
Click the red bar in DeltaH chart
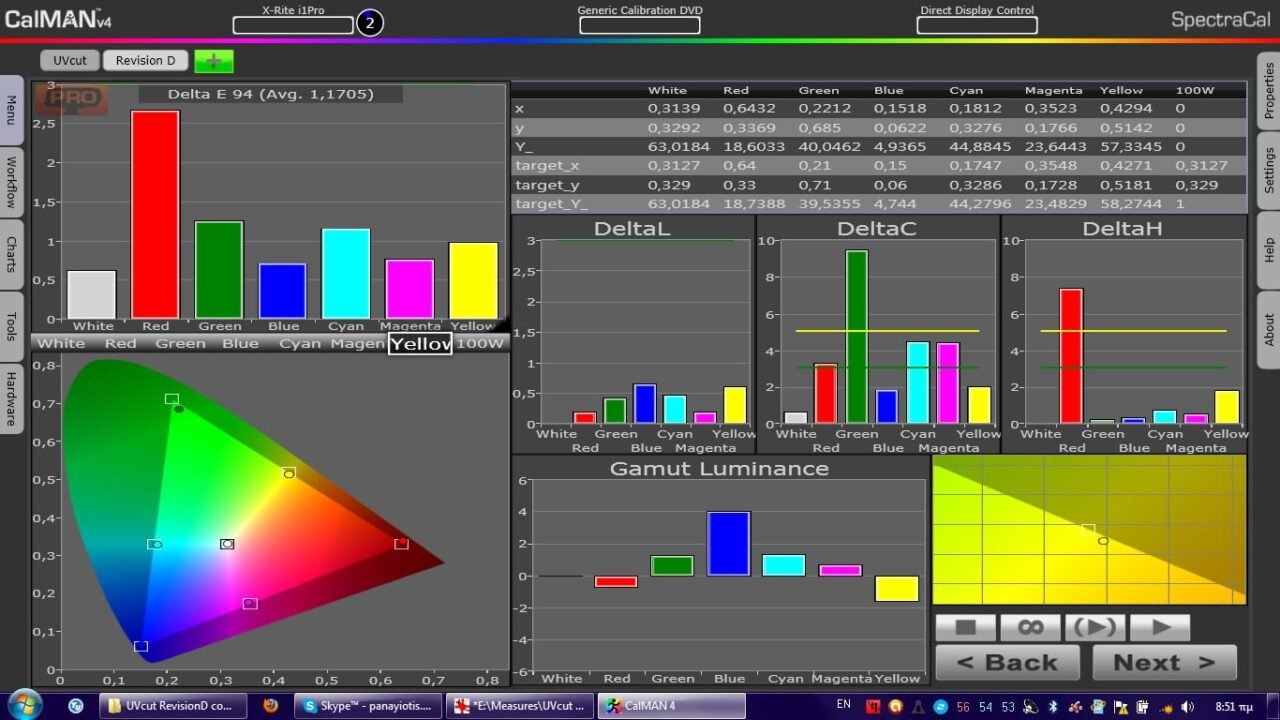tap(1071, 356)
